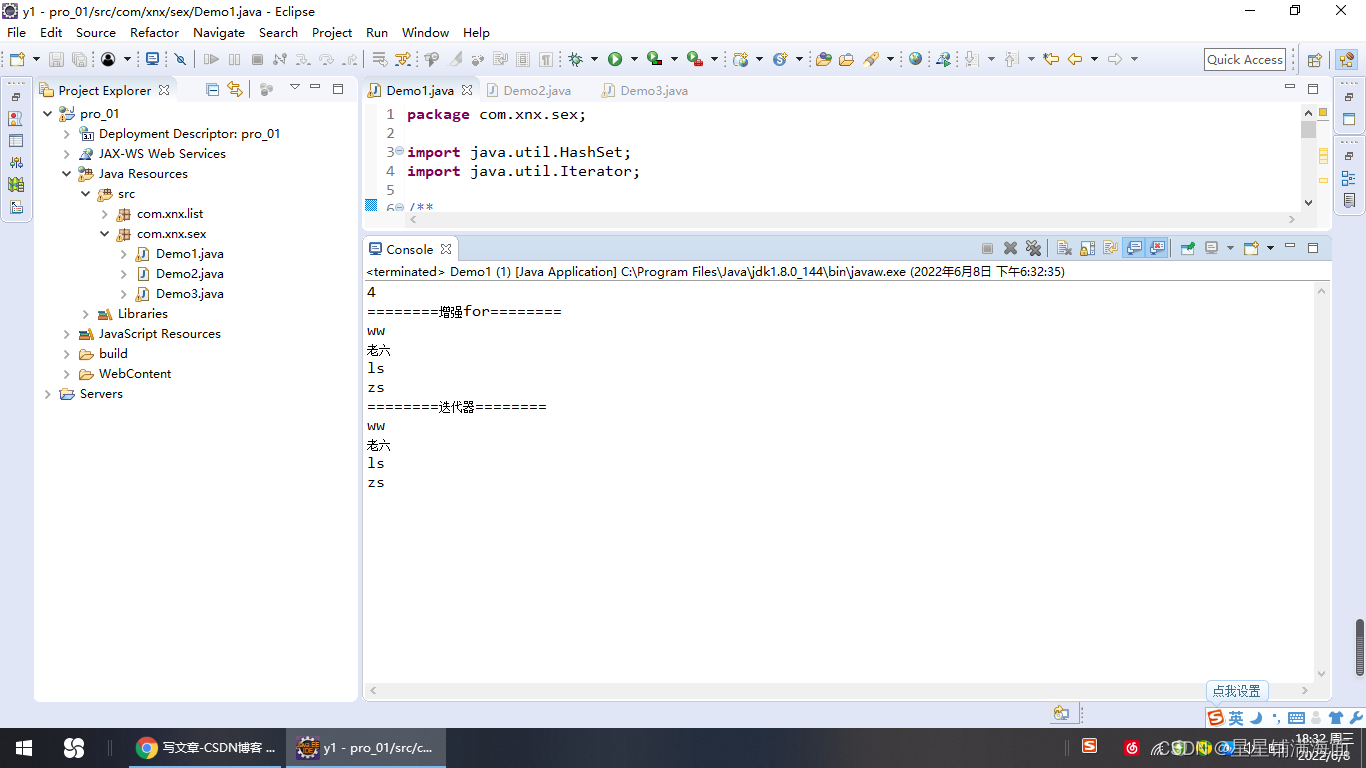Click the Clear Console icon
This screenshot has width=1366, height=768.
pyautogui.click(x=1065, y=248)
